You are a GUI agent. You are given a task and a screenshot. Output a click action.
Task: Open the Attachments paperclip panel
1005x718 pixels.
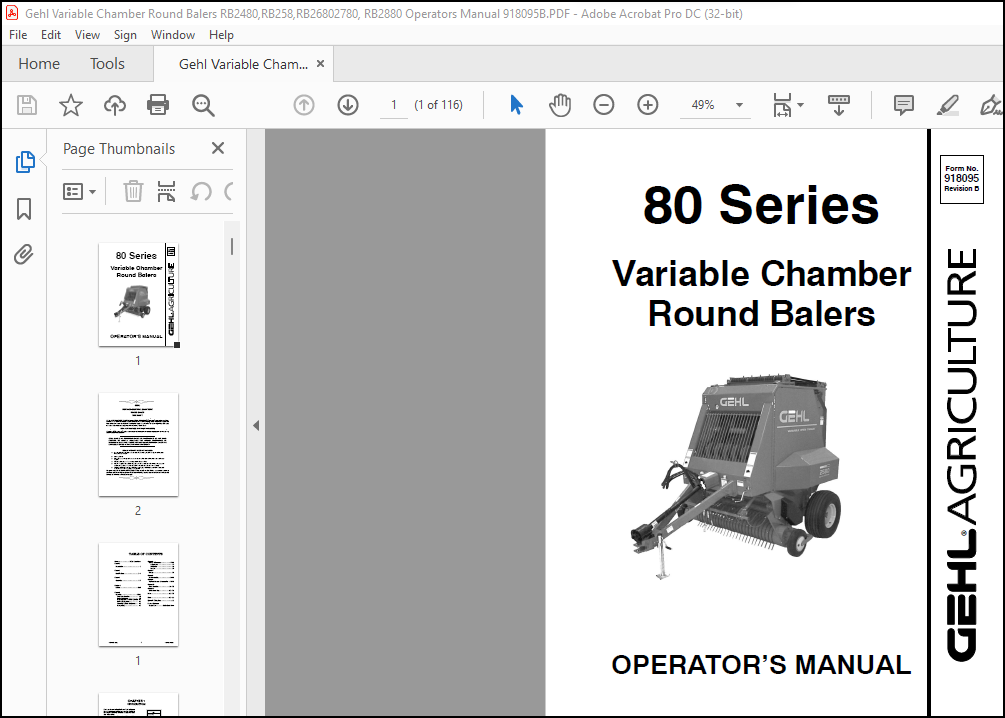coord(24,255)
